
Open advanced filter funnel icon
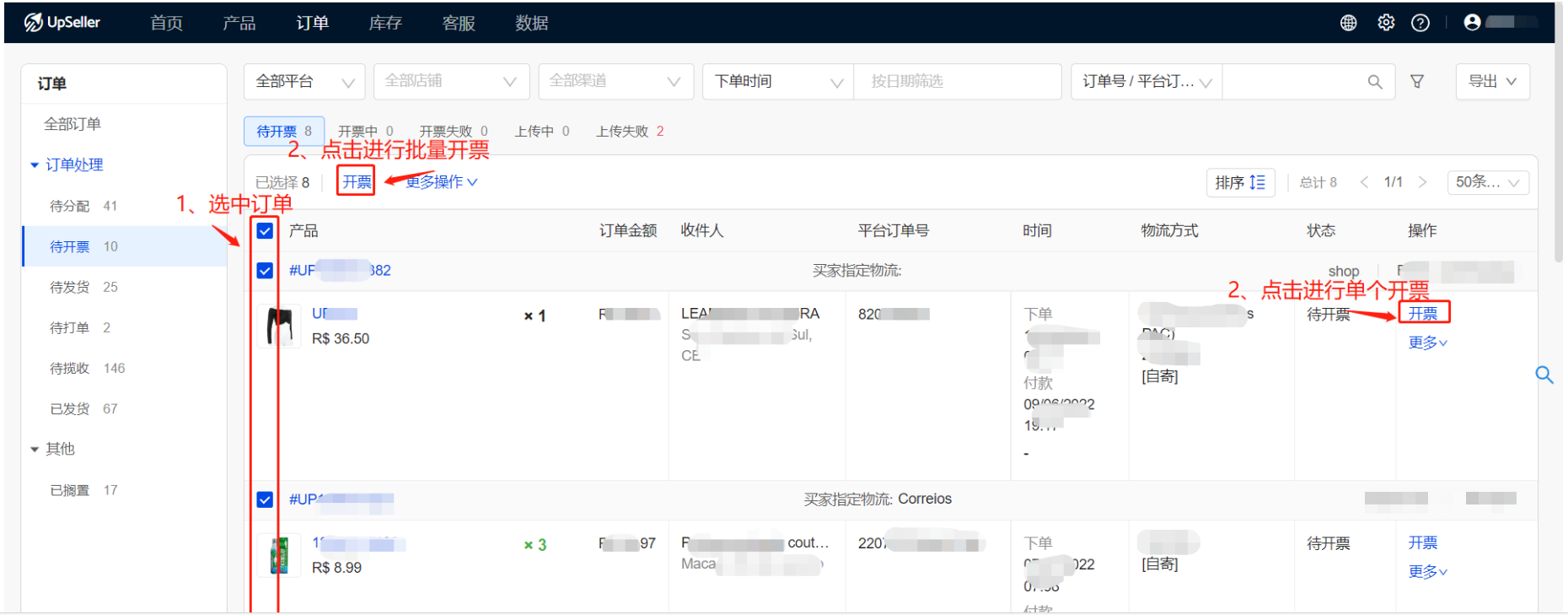point(1417,82)
